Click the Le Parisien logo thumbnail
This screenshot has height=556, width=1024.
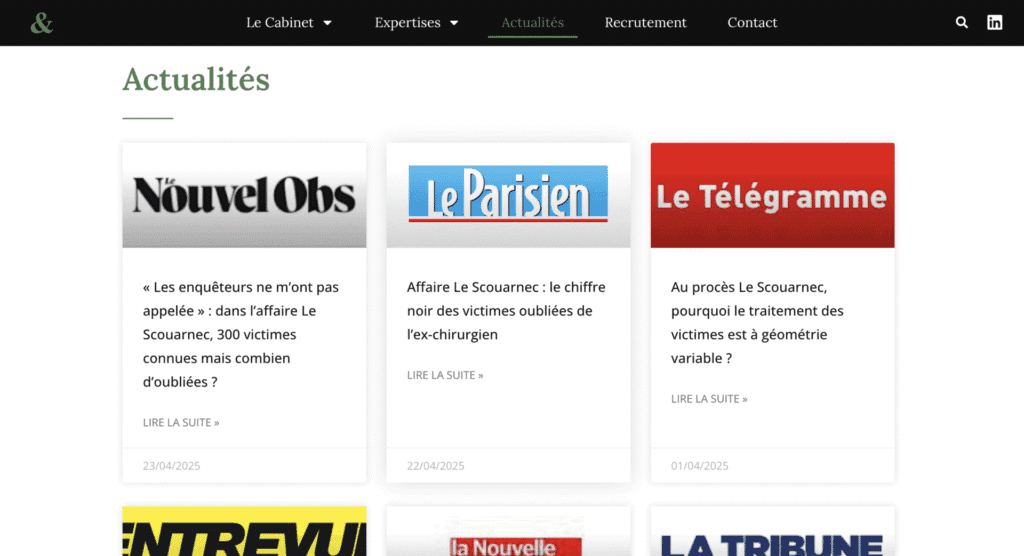coord(508,195)
